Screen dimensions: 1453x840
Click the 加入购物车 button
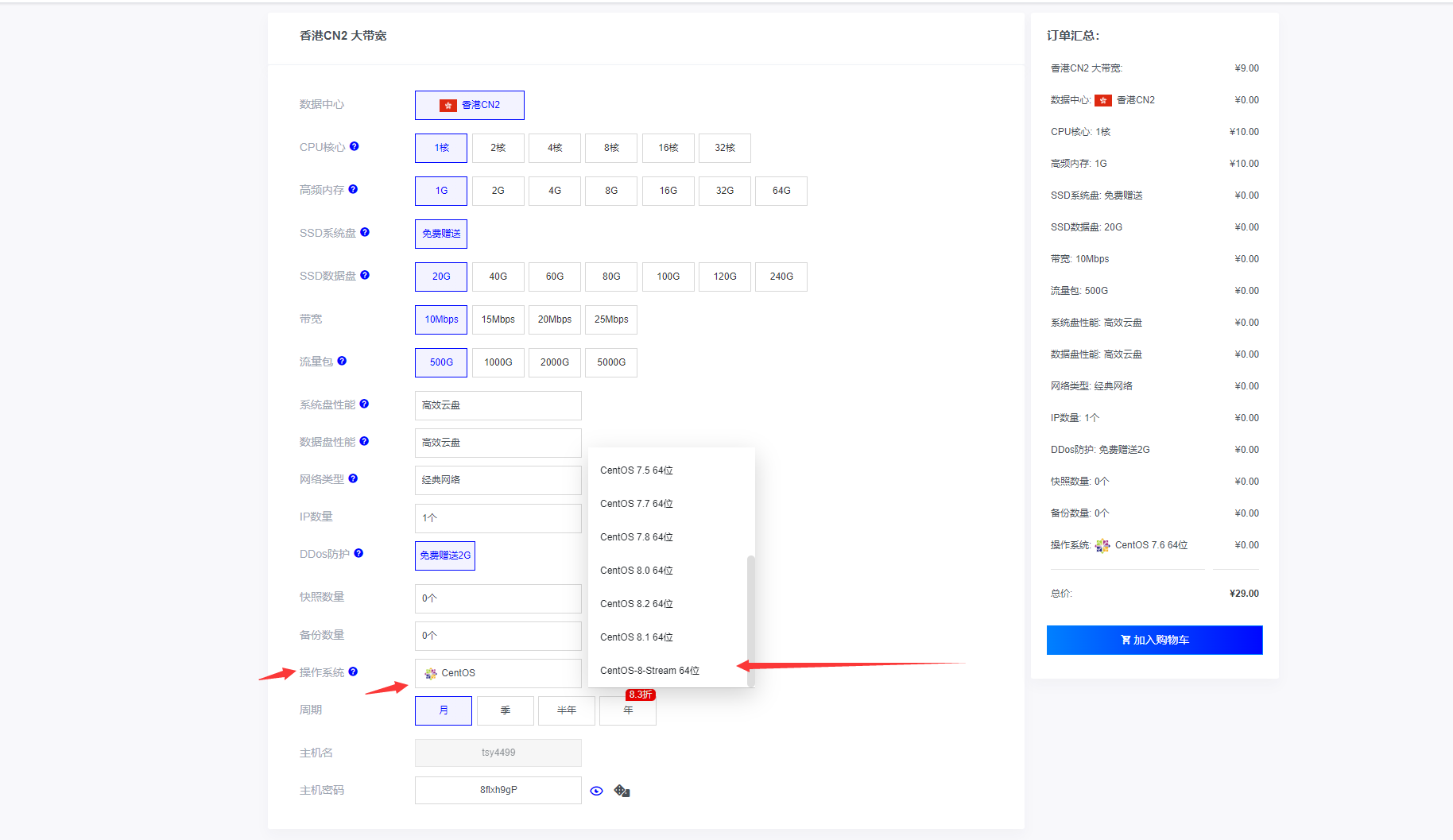1154,640
